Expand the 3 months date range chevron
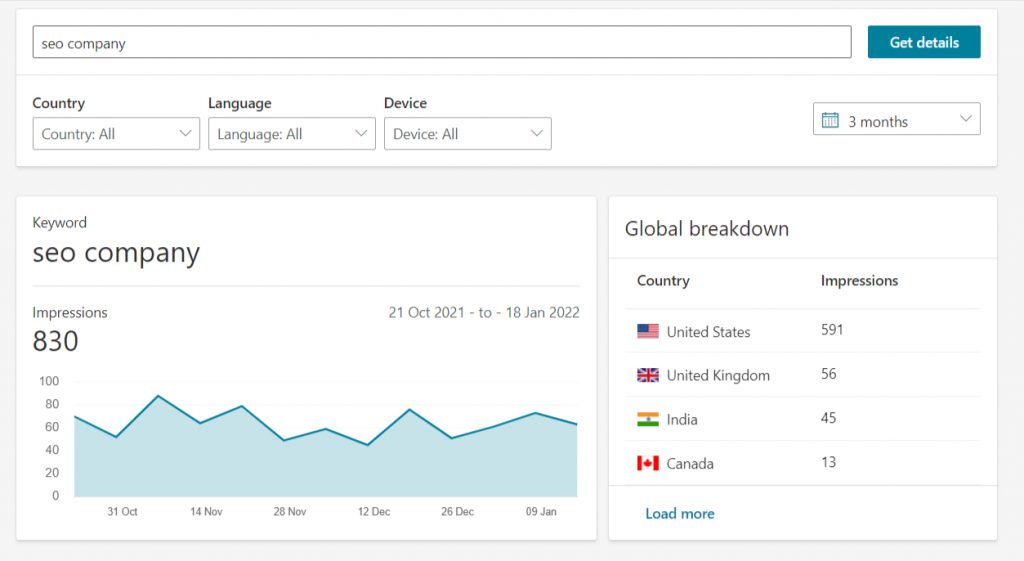The width and height of the screenshot is (1024, 561). (965, 119)
